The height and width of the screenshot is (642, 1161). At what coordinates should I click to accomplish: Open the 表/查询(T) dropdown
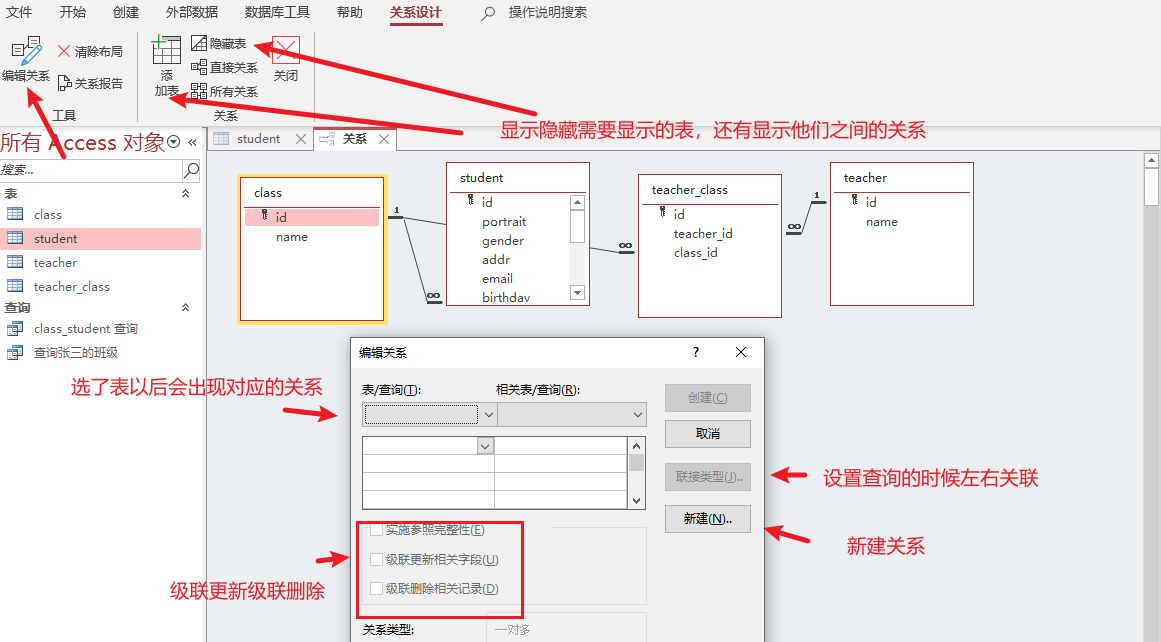coord(488,415)
